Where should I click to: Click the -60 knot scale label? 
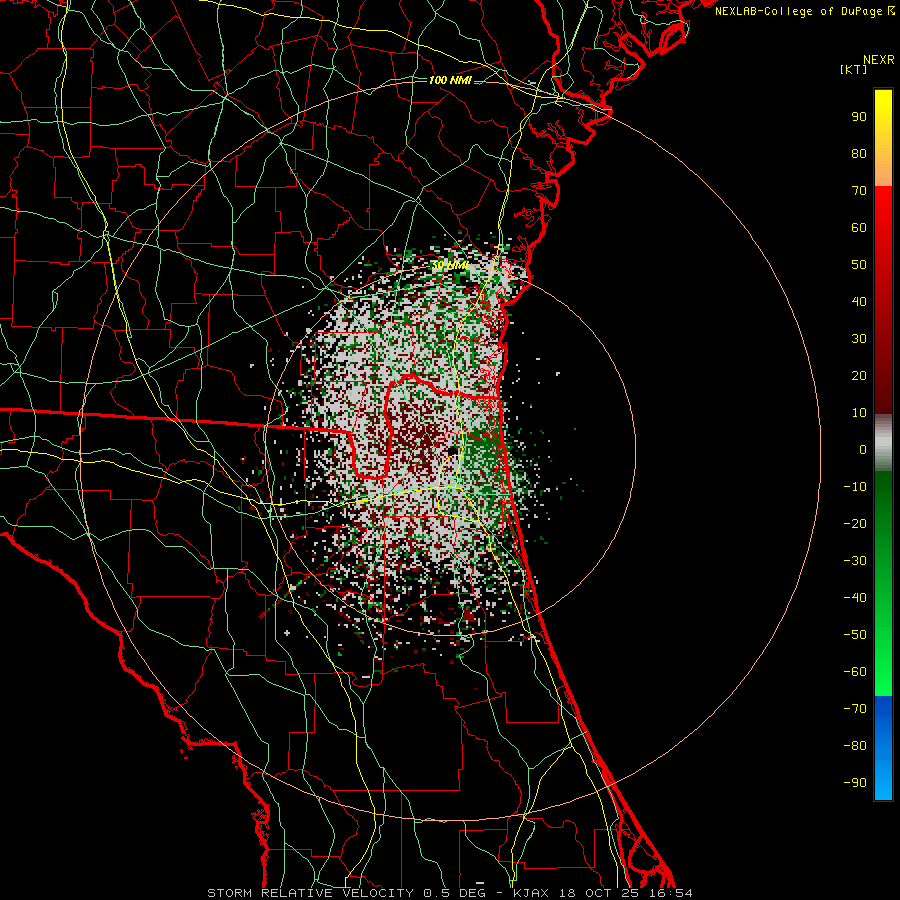(855, 672)
